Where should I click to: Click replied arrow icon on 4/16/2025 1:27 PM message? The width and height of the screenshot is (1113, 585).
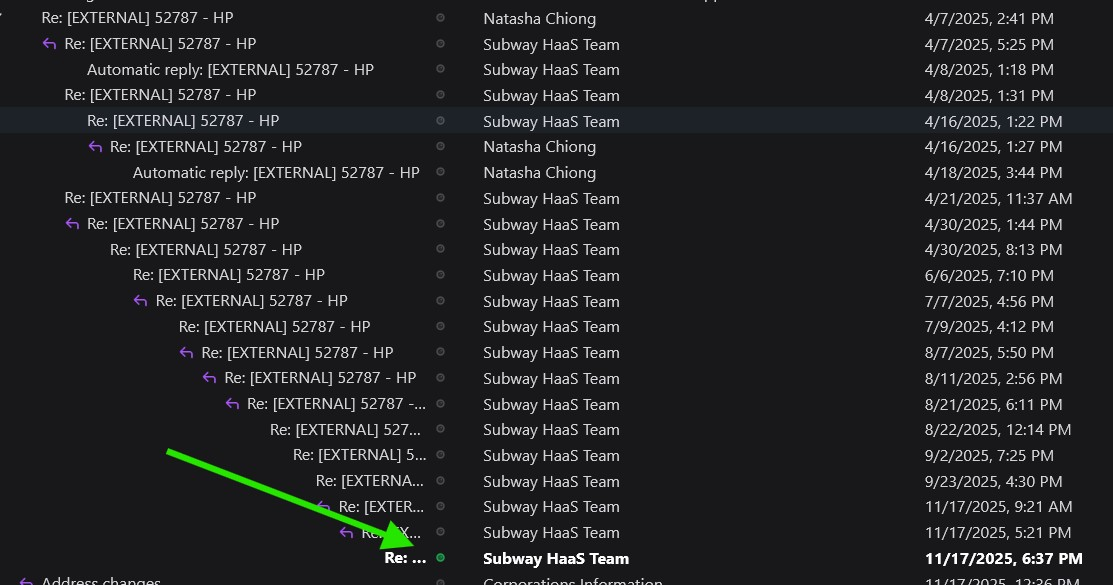pyautogui.click(x=95, y=147)
